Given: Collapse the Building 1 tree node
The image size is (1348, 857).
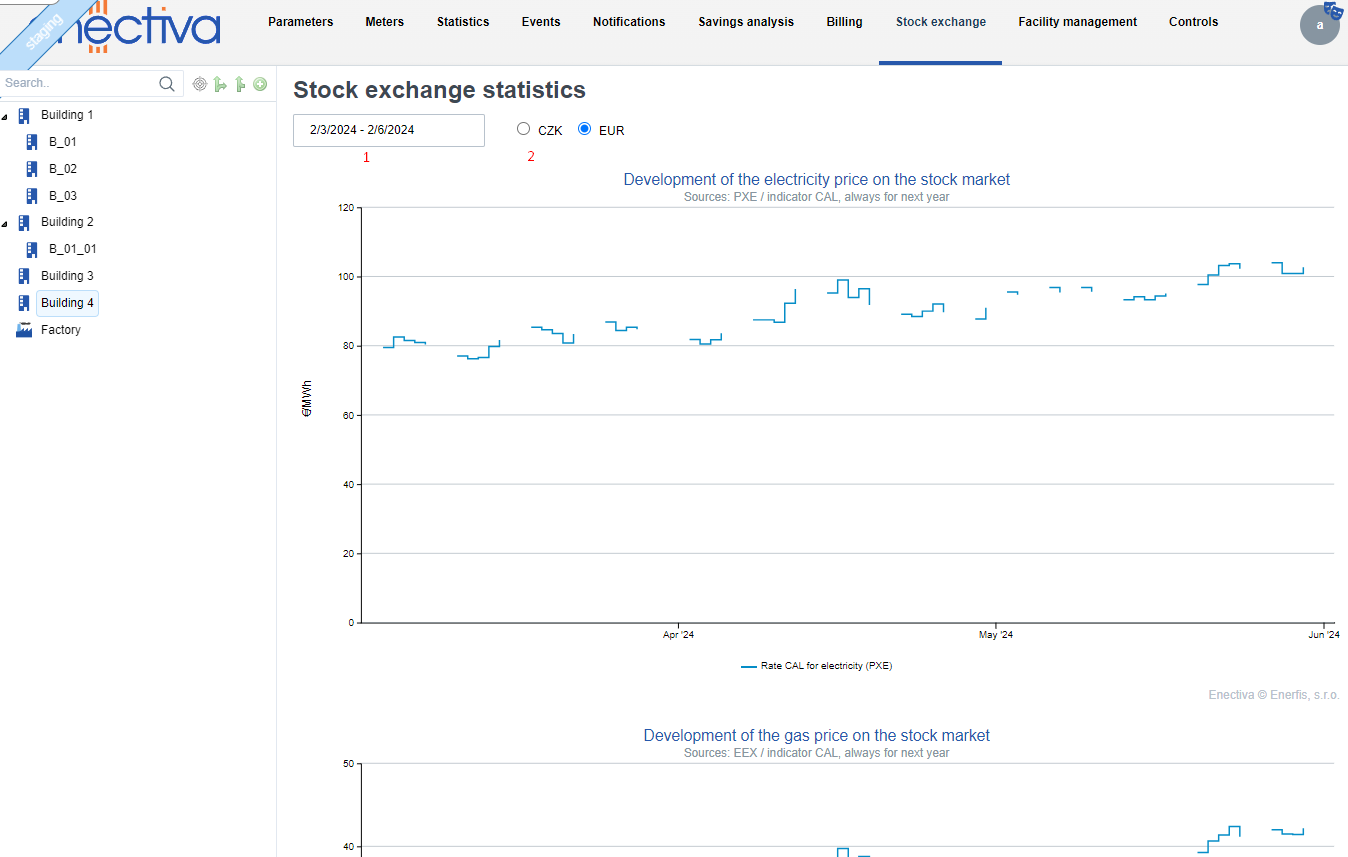Looking at the screenshot, I should coord(6,116).
